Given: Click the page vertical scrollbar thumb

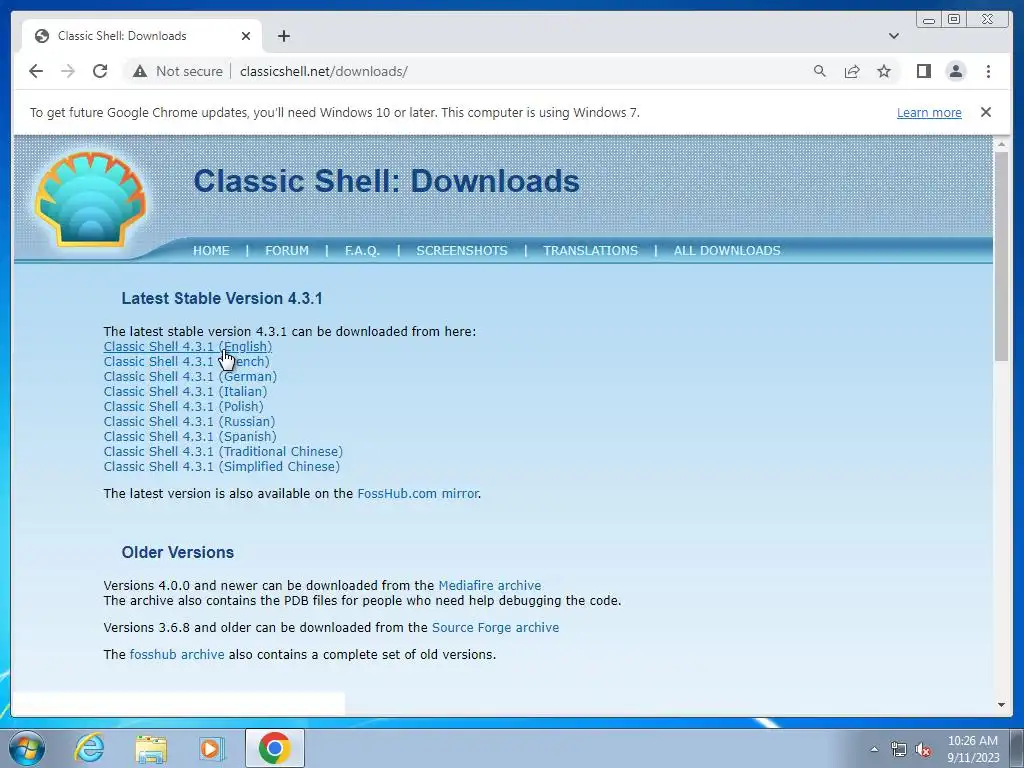Looking at the screenshot, I should click(x=1001, y=256).
